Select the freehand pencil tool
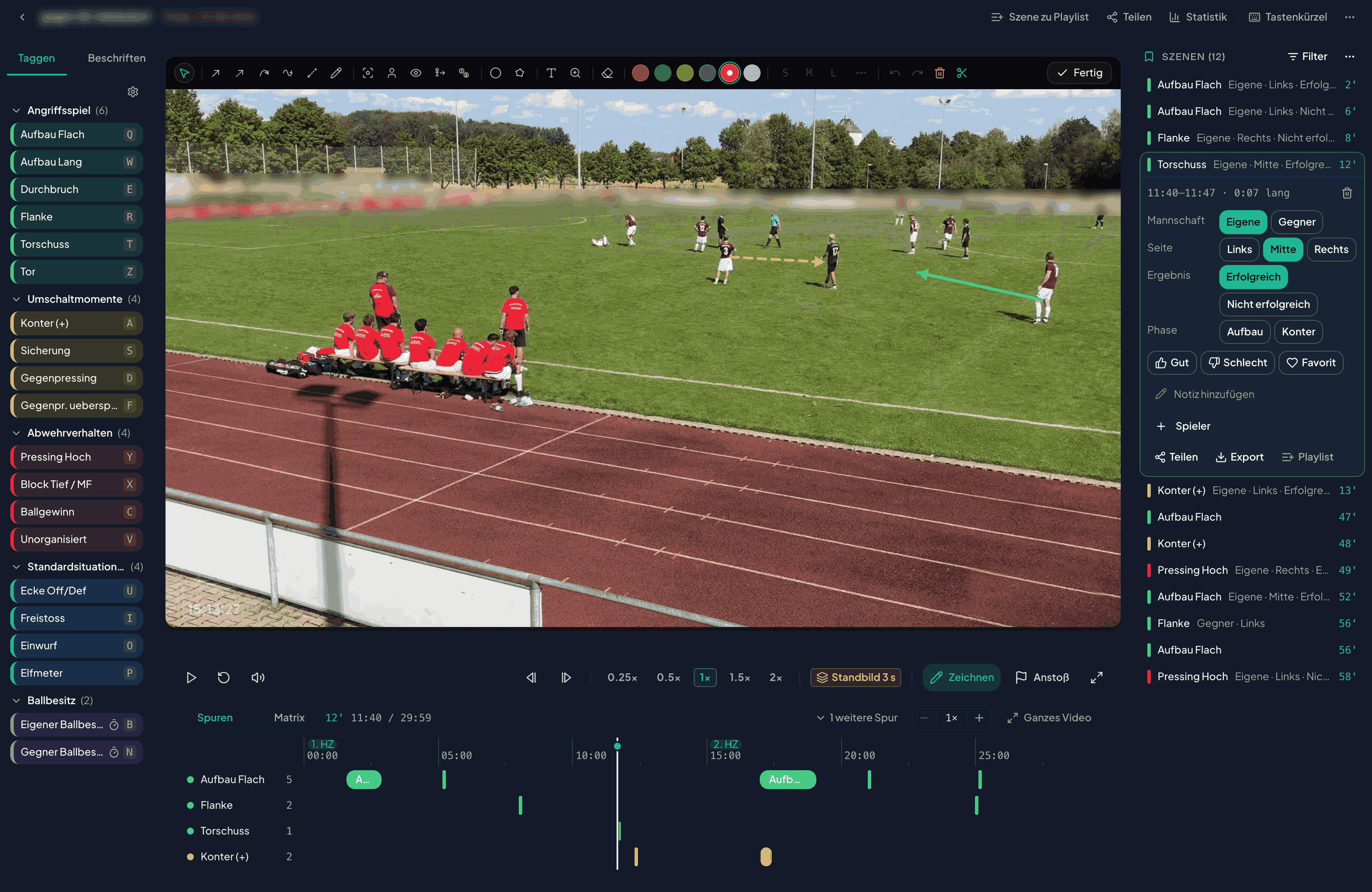This screenshot has height=892, width=1372. tap(336, 73)
